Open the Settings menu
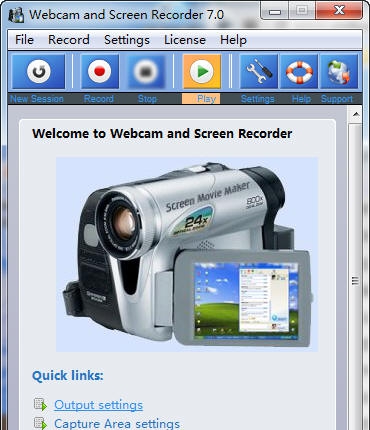370x430 pixels. click(127, 40)
